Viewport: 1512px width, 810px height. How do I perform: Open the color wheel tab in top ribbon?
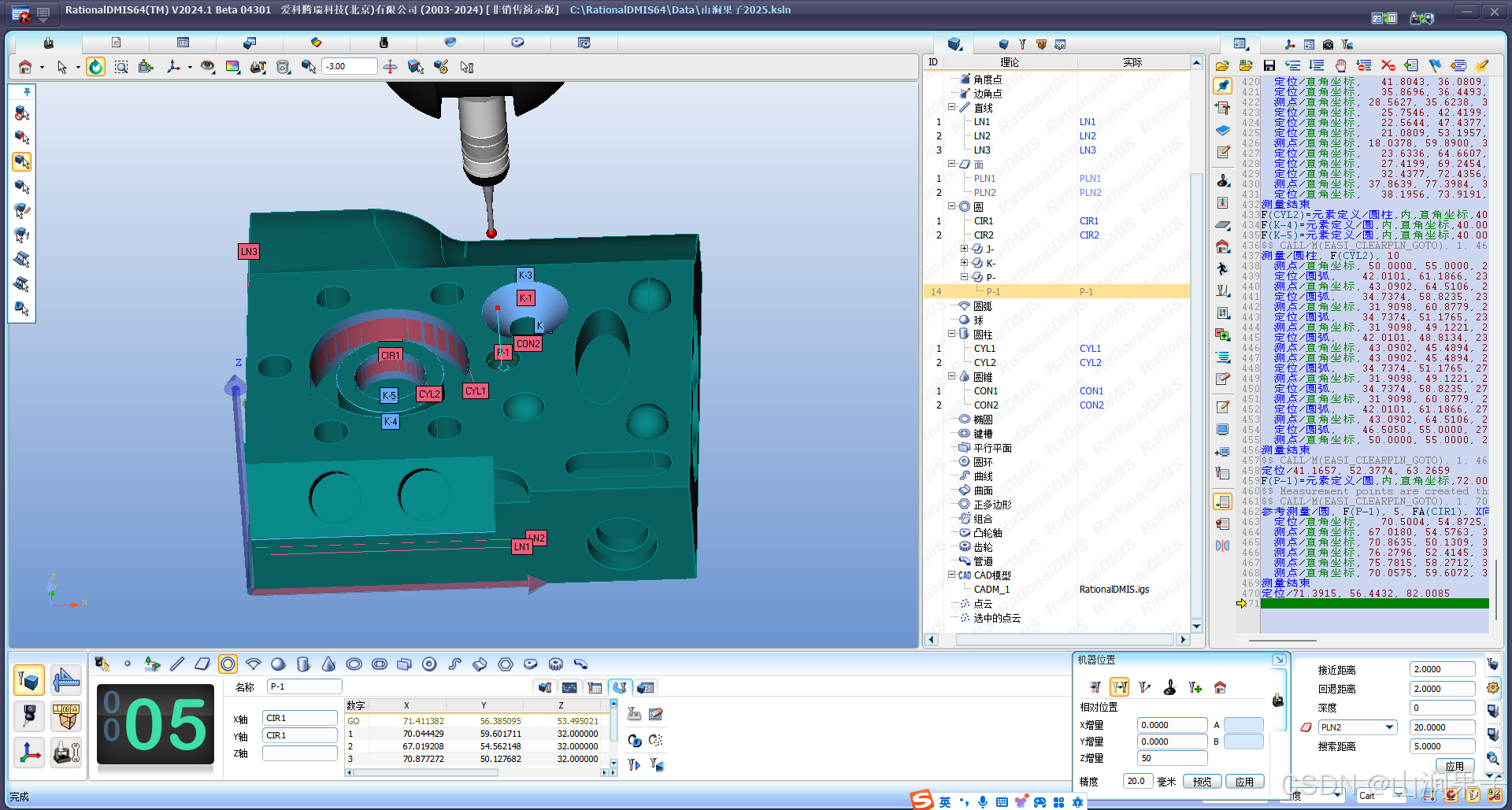tap(316, 43)
